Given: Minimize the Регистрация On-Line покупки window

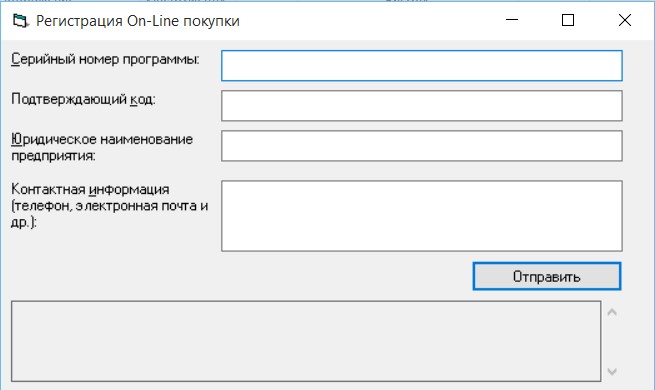Looking at the screenshot, I should (512, 20).
